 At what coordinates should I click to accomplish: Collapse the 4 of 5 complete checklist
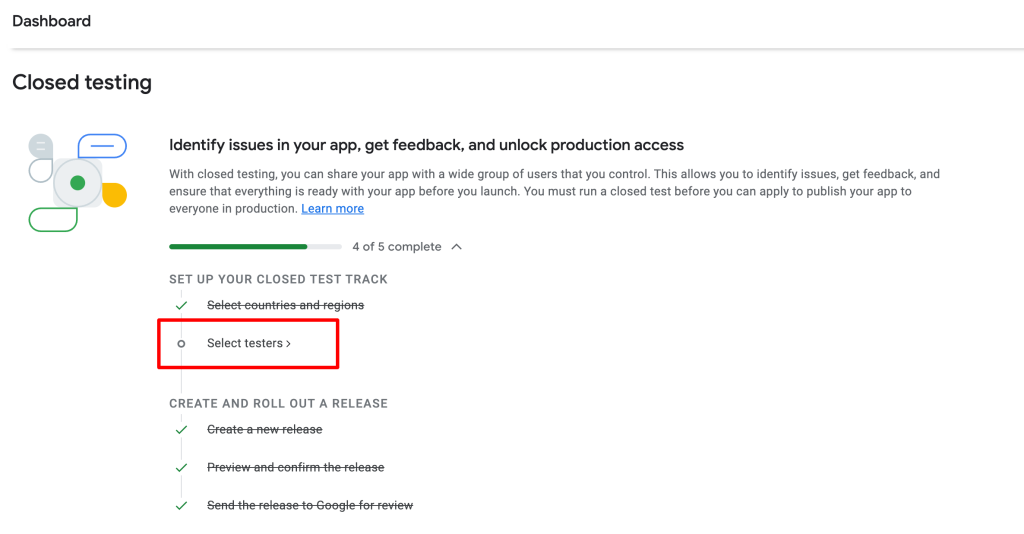[x=456, y=247]
